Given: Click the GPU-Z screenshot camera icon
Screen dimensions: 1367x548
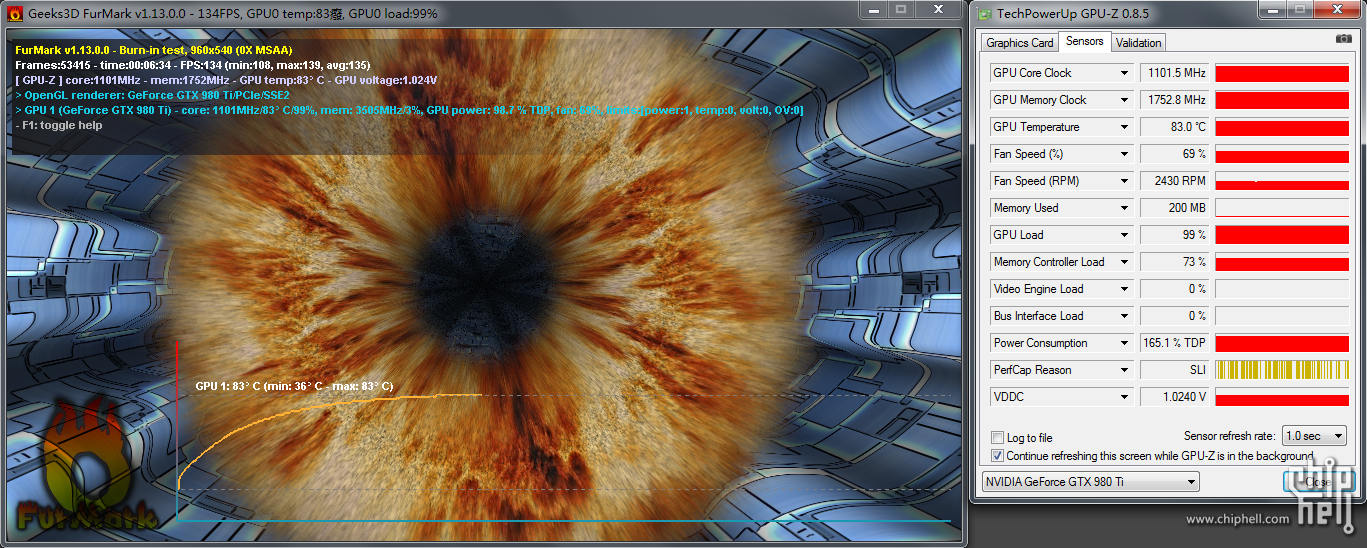Looking at the screenshot, I should 1343,38.
